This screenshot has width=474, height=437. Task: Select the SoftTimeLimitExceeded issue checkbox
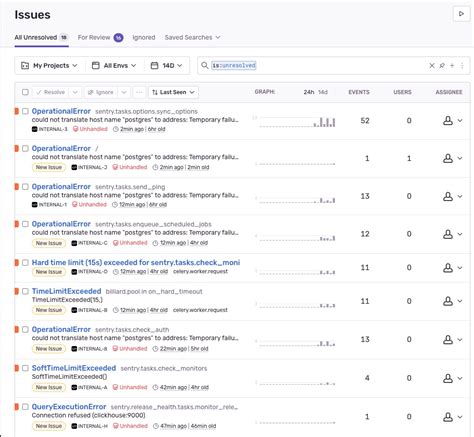(x=25, y=368)
